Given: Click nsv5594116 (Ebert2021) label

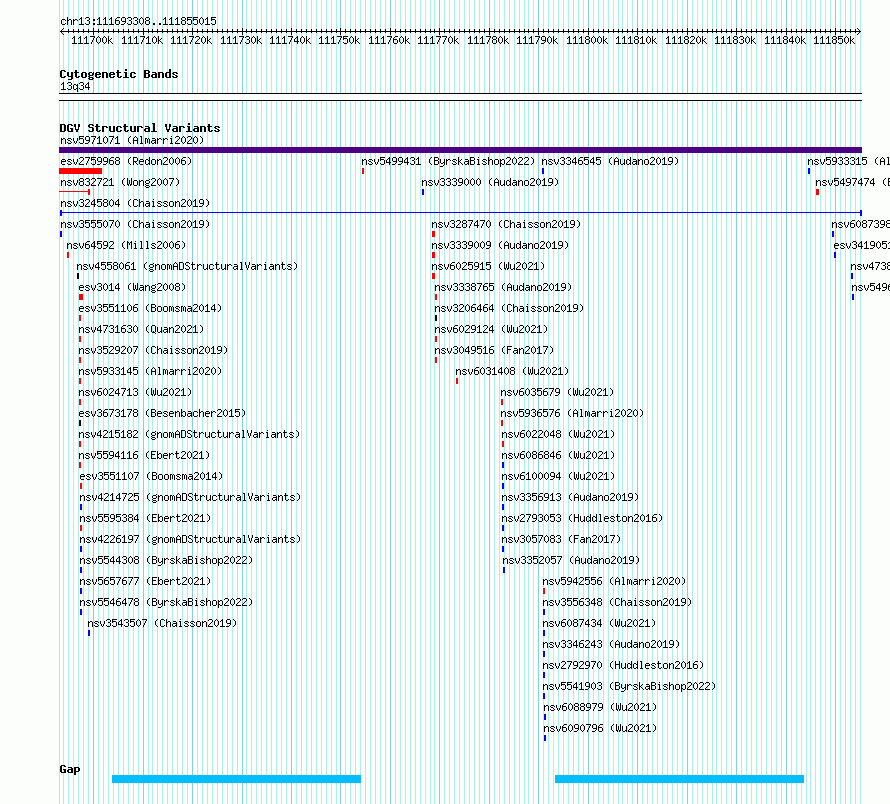Looking at the screenshot, I should pyautogui.click(x=144, y=455).
